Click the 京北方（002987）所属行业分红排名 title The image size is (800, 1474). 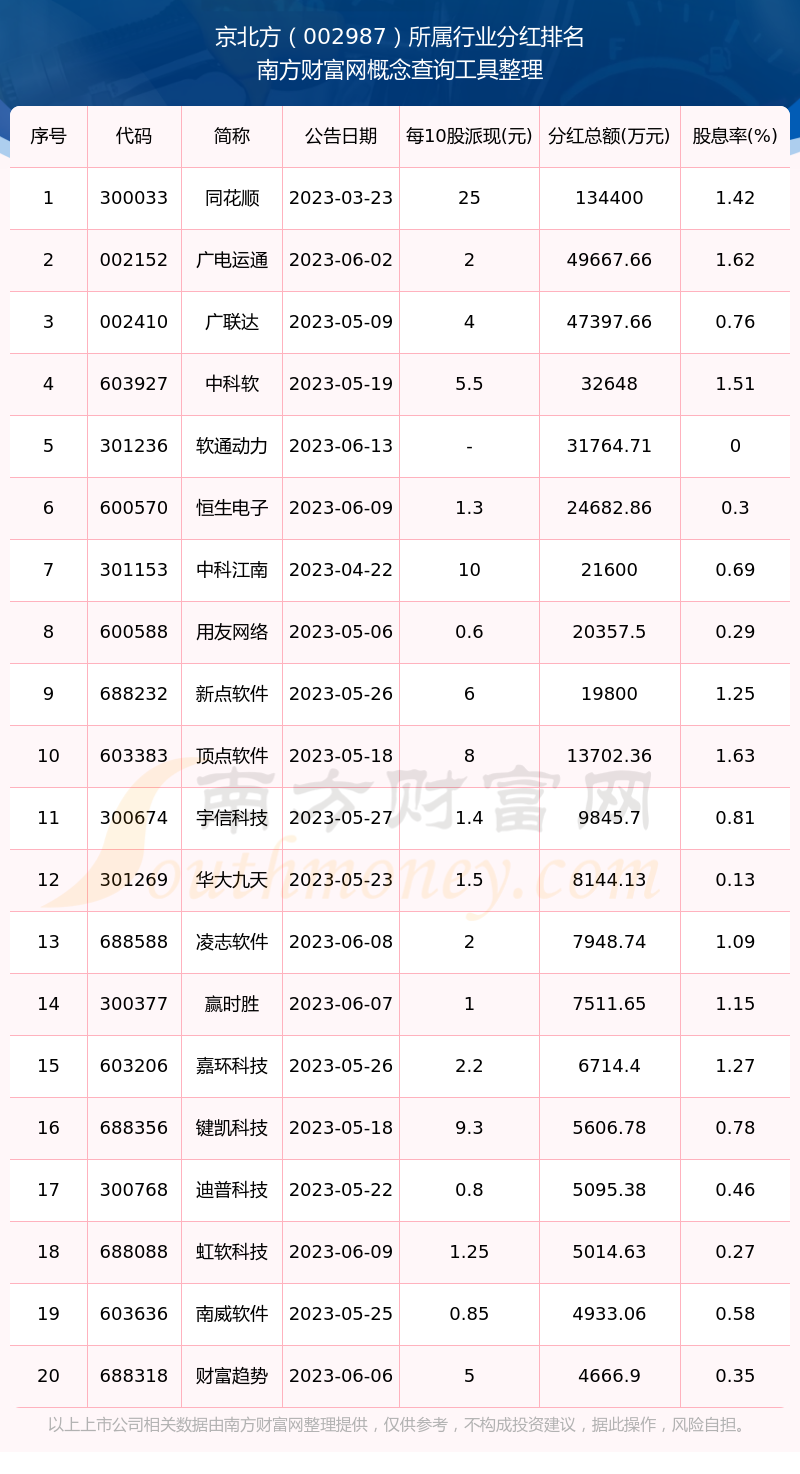(400, 38)
